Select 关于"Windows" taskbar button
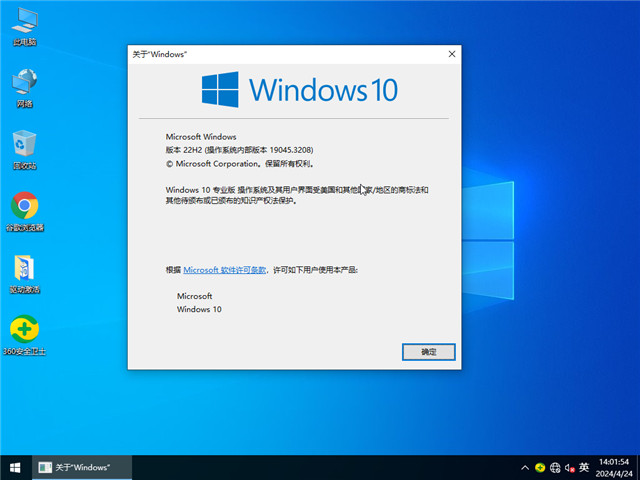640x480 pixels. (x=73, y=467)
